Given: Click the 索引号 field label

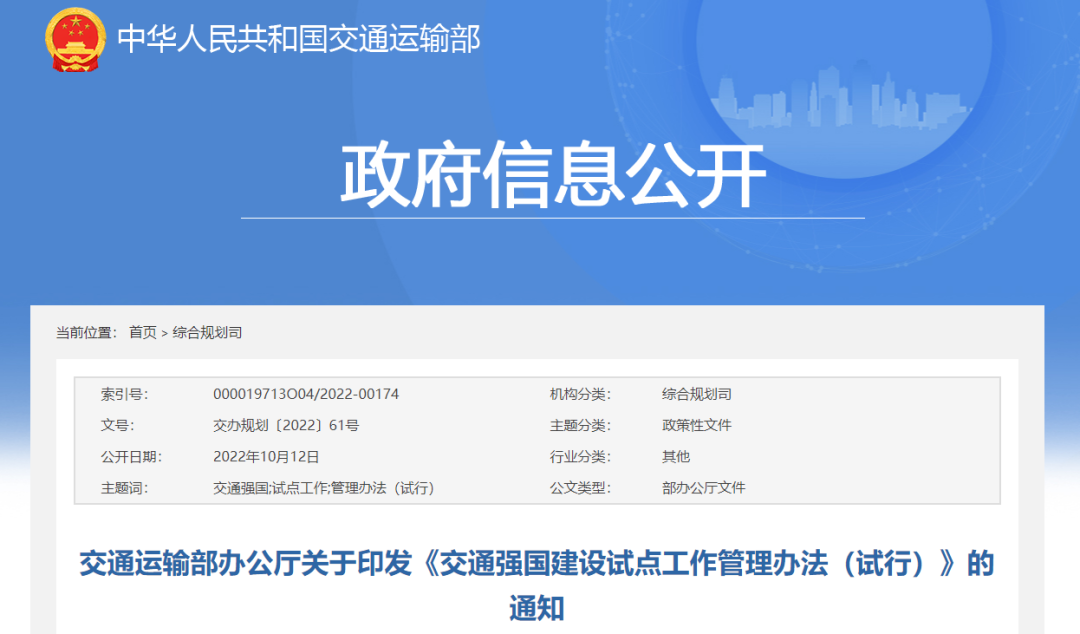Looking at the screenshot, I should [x=124, y=394].
